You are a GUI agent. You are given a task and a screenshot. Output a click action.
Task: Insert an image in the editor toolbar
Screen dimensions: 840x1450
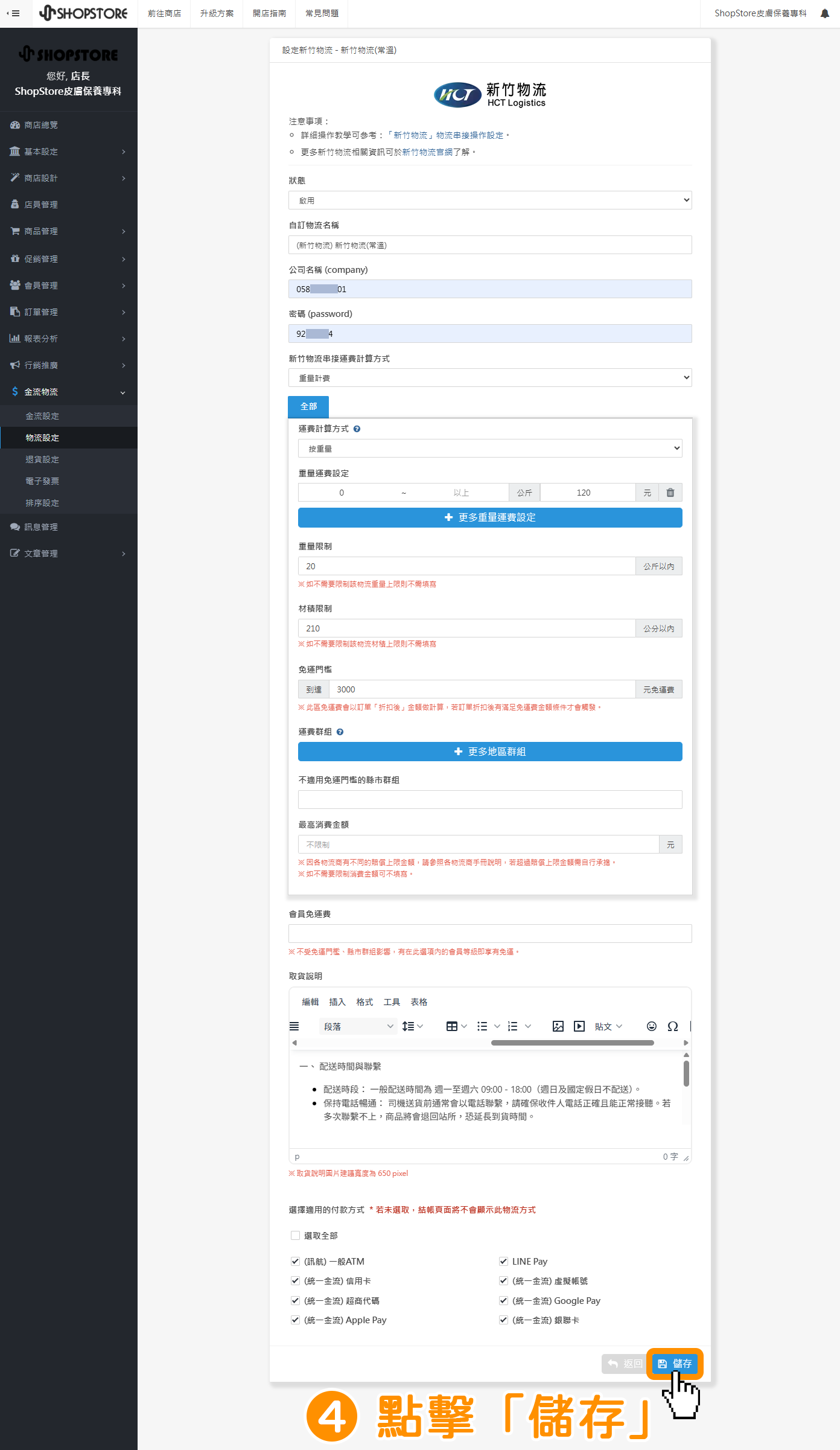click(558, 1026)
